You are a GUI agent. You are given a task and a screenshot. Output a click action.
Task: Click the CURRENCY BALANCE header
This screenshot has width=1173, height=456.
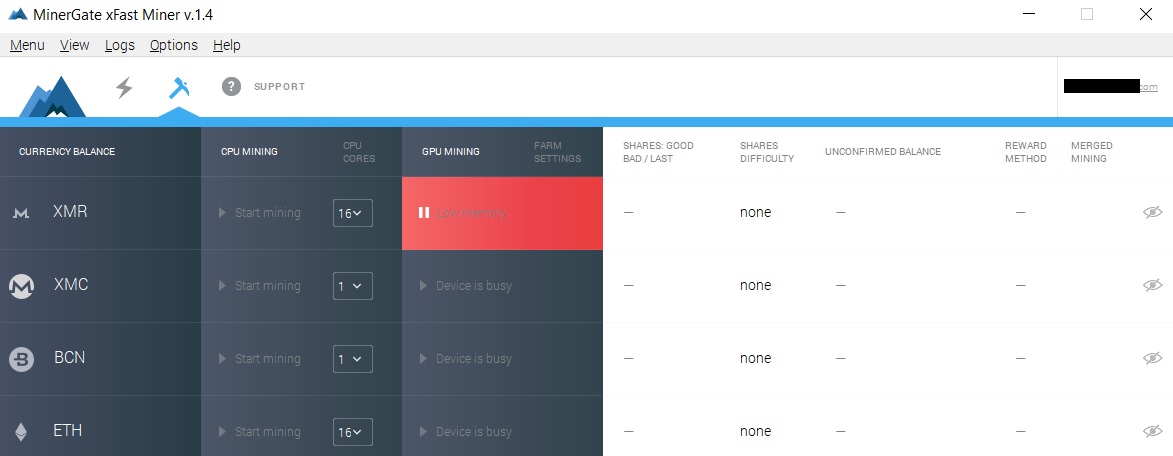[67, 152]
